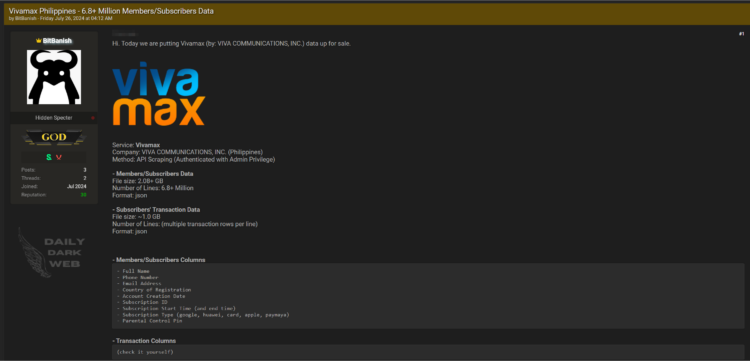
Task: Click the crown icon beside BitBanish
Action: [39, 41]
